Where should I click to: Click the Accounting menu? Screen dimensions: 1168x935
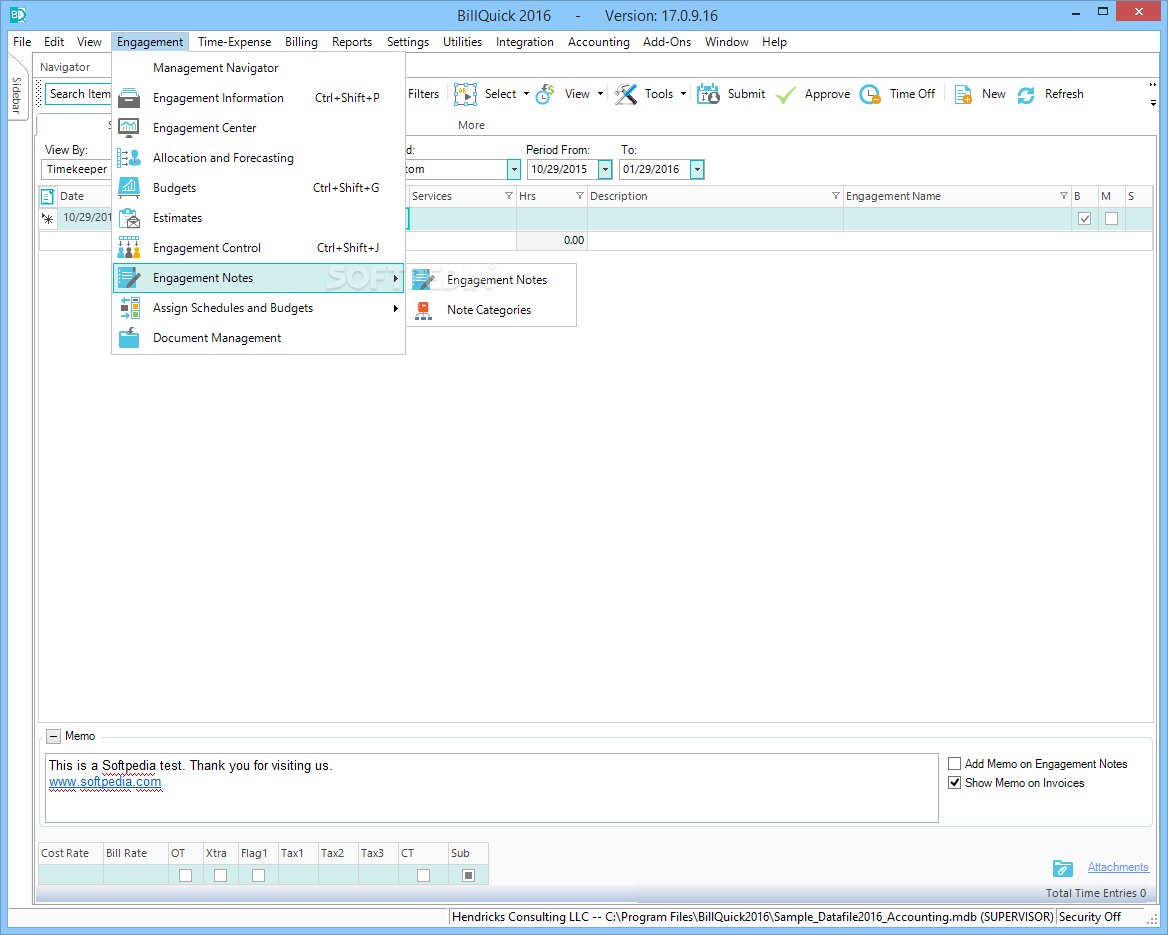[598, 42]
